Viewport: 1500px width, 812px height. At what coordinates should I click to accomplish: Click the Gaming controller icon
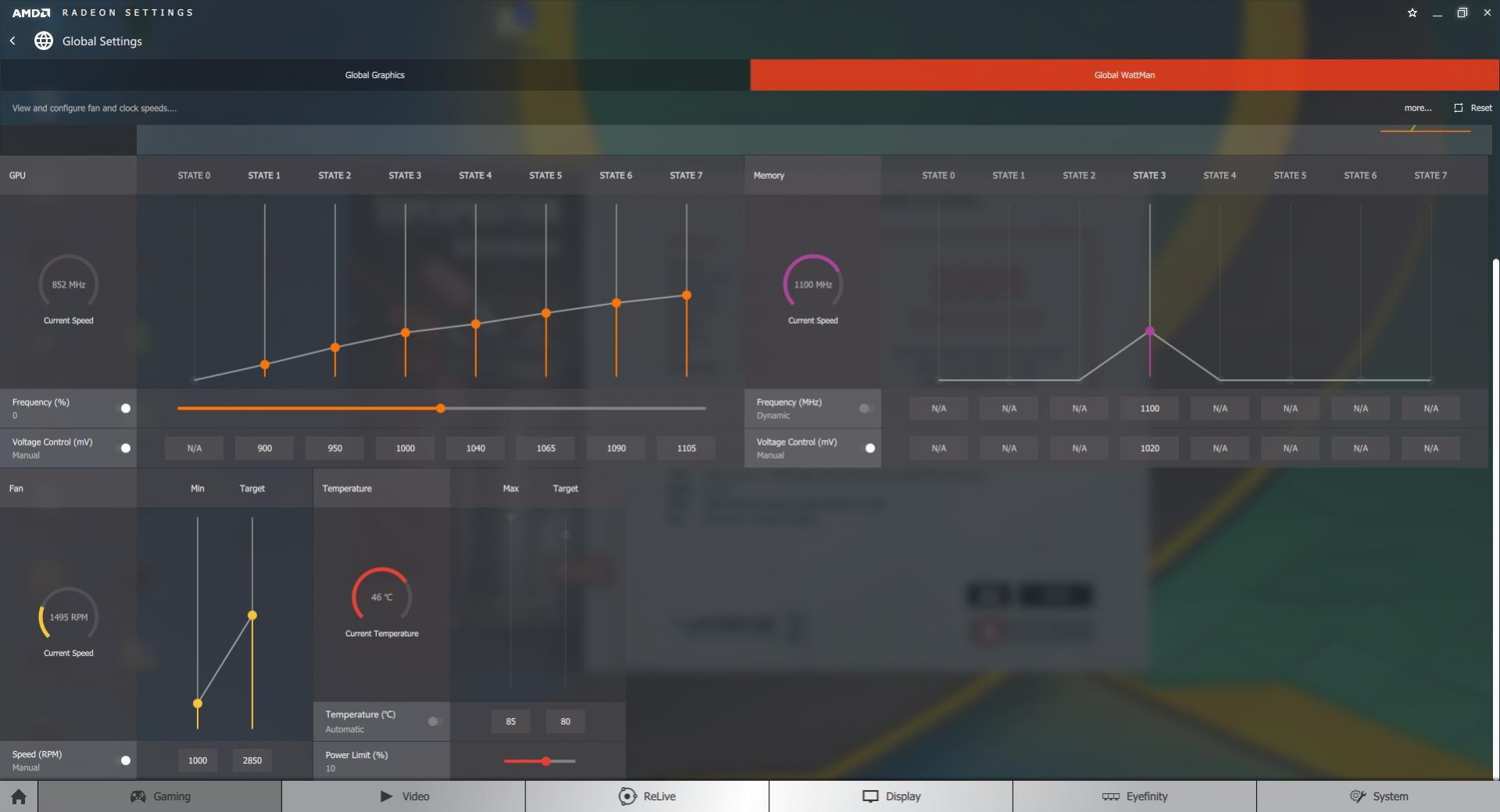138,796
